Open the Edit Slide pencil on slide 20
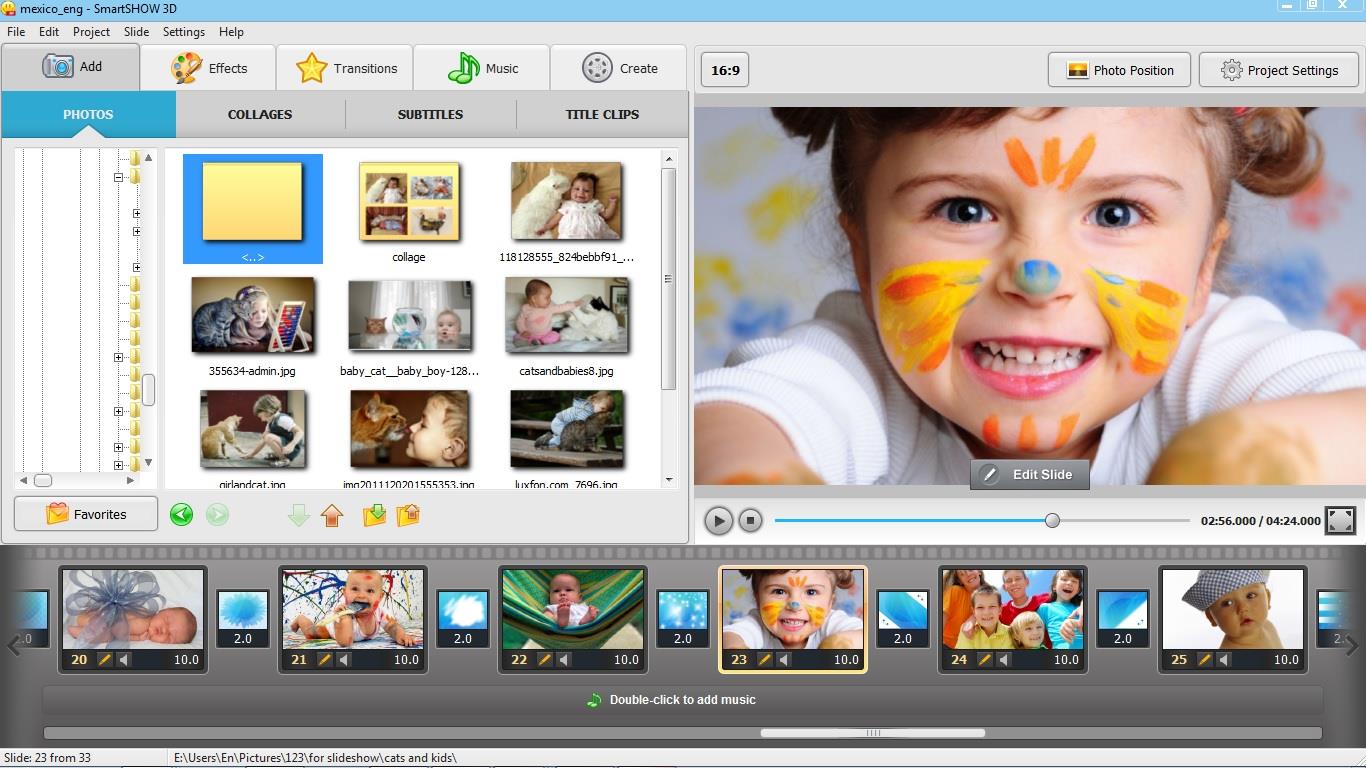The width and height of the screenshot is (1366, 768). pyautogui.click(x=105, y=660)
